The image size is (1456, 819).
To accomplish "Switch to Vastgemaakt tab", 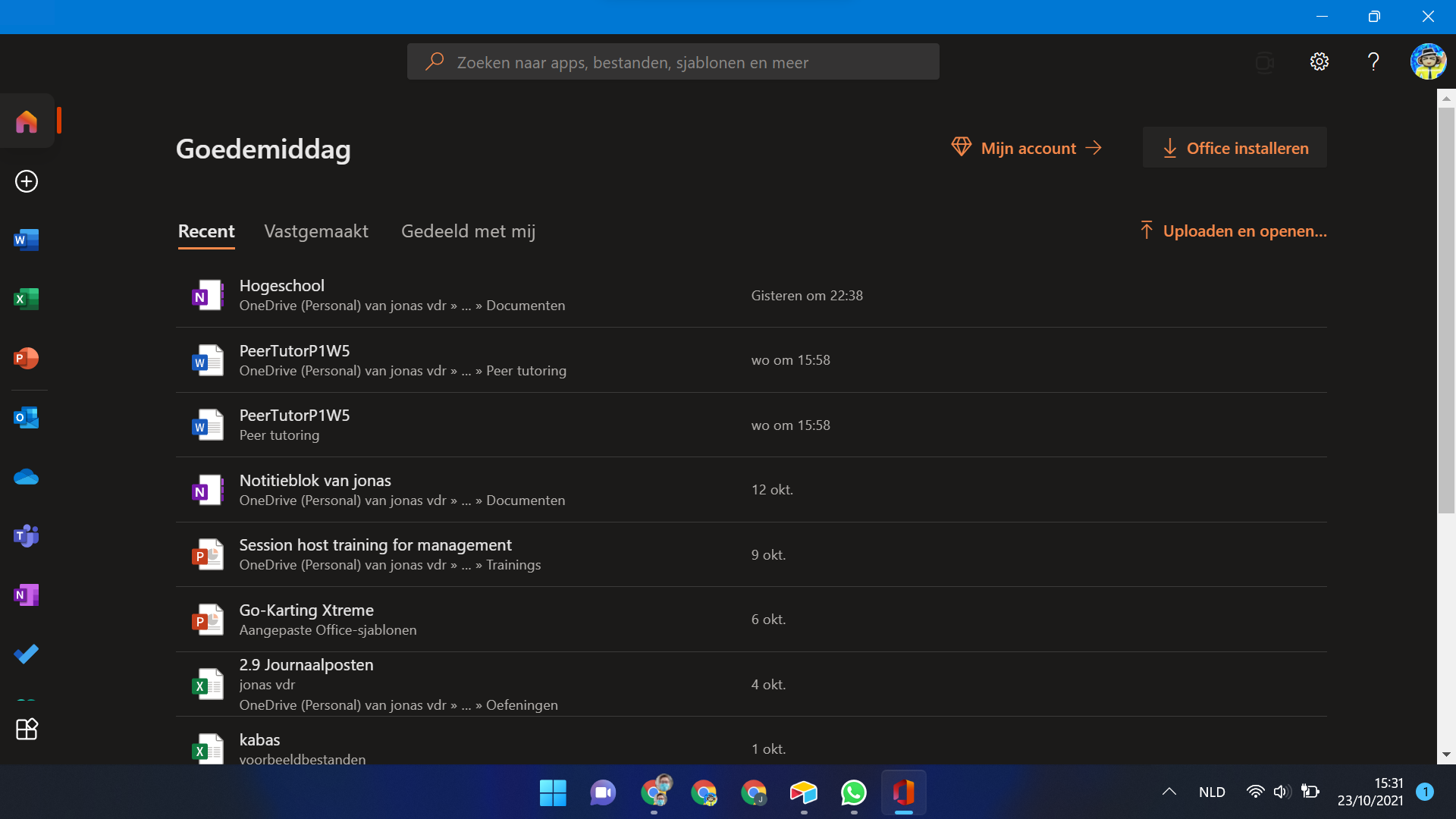I will point(316,231).
